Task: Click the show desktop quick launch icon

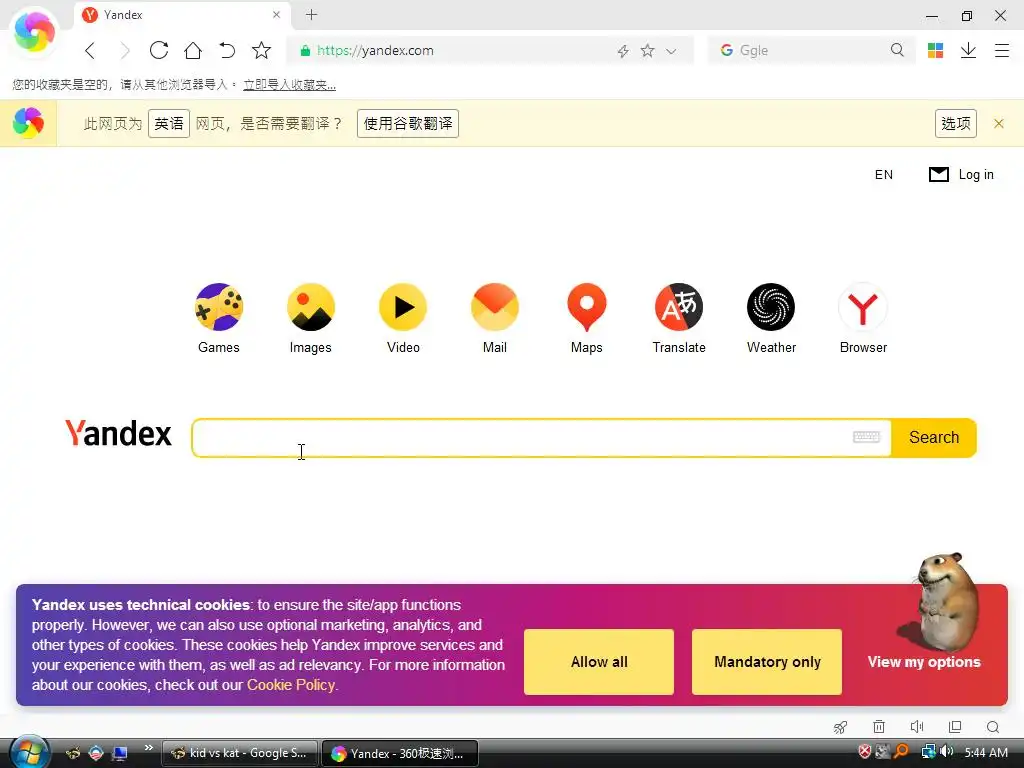Action: tap(120, 753)
